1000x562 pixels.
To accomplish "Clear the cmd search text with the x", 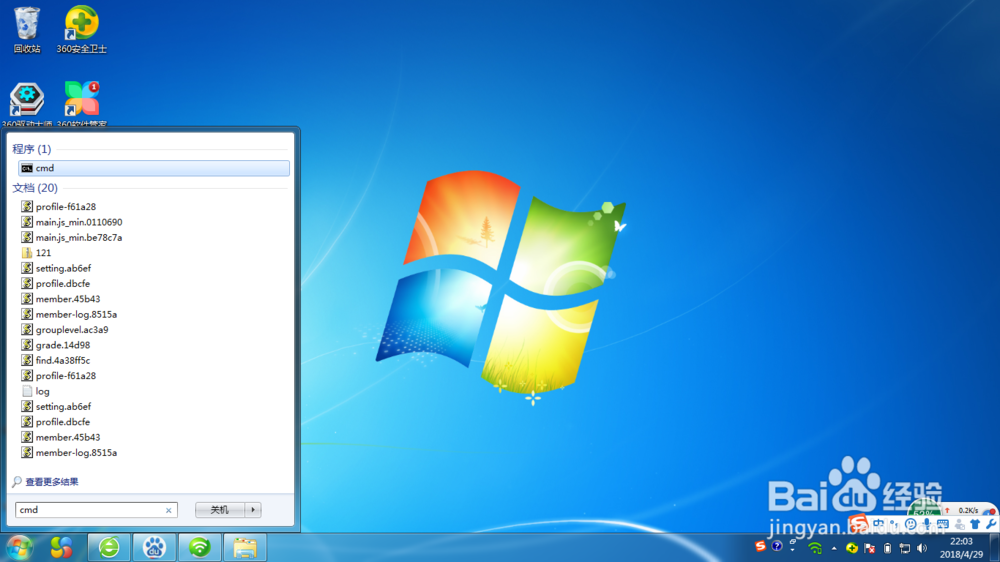I will click(x=168, y=510).
